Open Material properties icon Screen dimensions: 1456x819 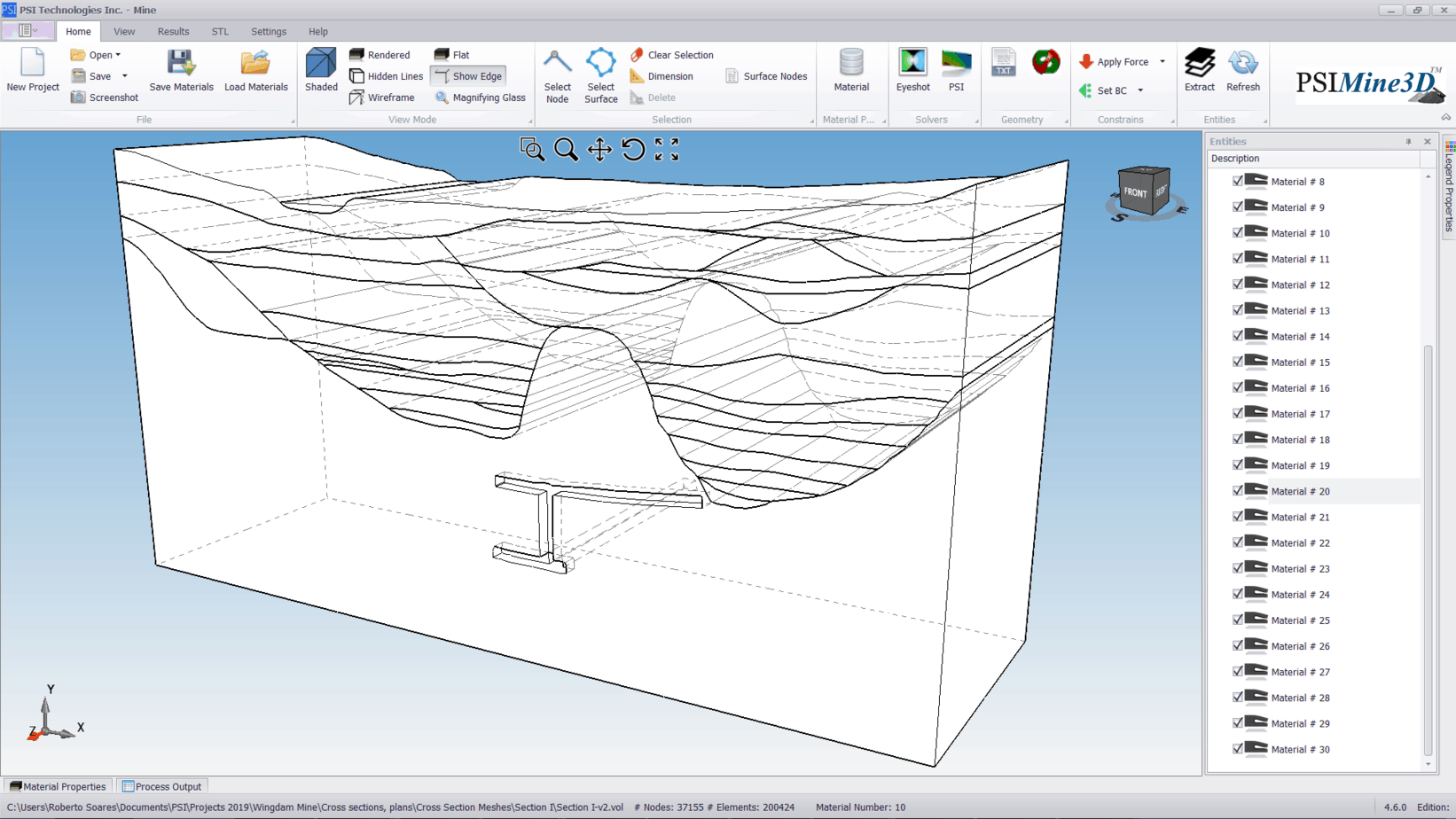click(x=851, y=70)
